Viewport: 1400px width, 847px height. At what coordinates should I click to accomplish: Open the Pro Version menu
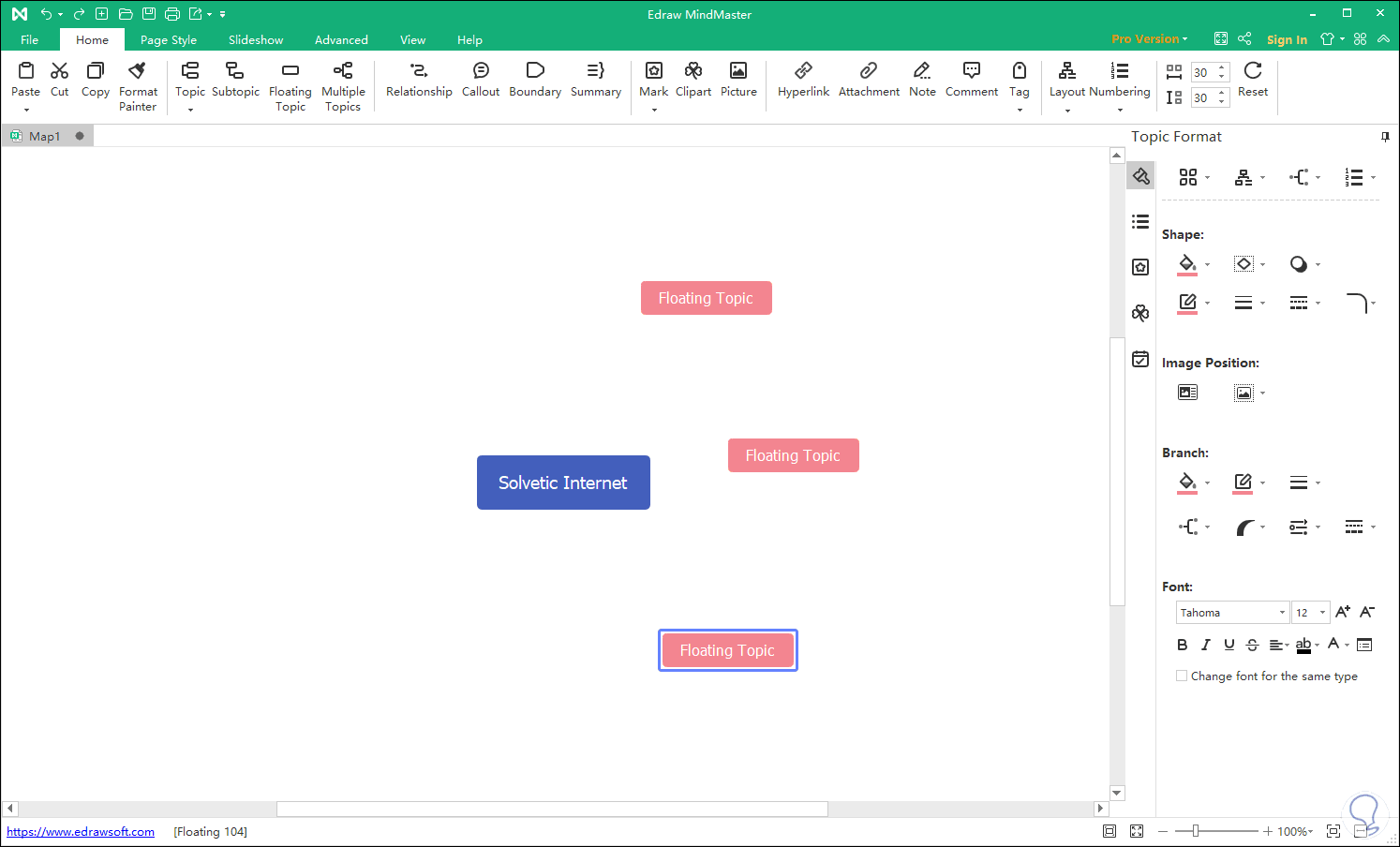[x=1150, y=39]
